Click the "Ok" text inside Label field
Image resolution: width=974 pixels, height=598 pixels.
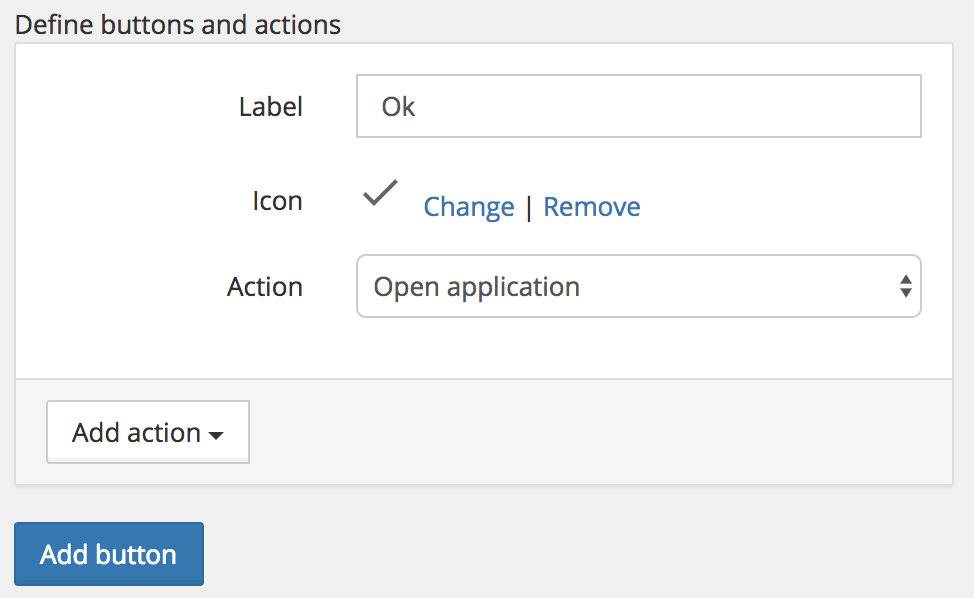pyautogui.click(x=398, y=107)
